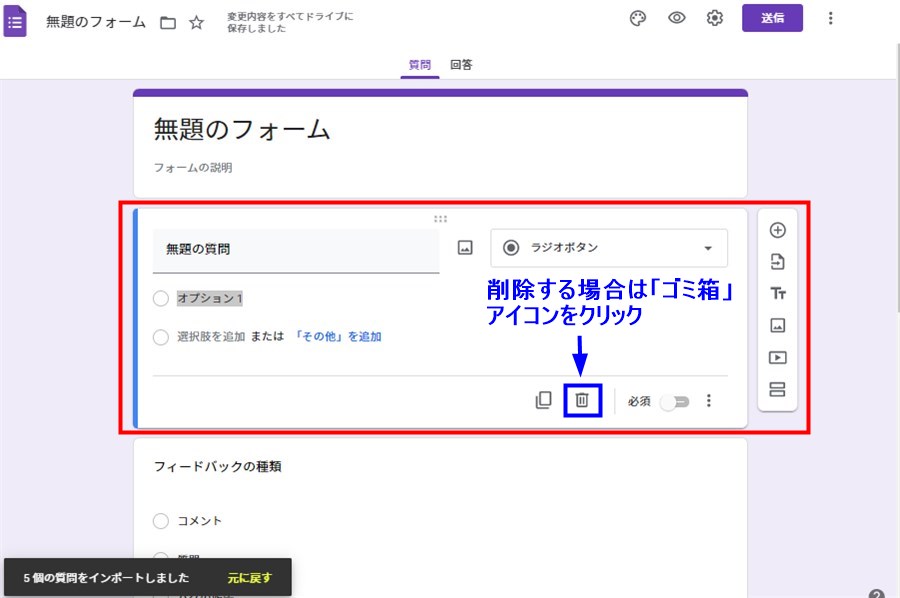Toggle the 必須 required switch

click(675, 401)
